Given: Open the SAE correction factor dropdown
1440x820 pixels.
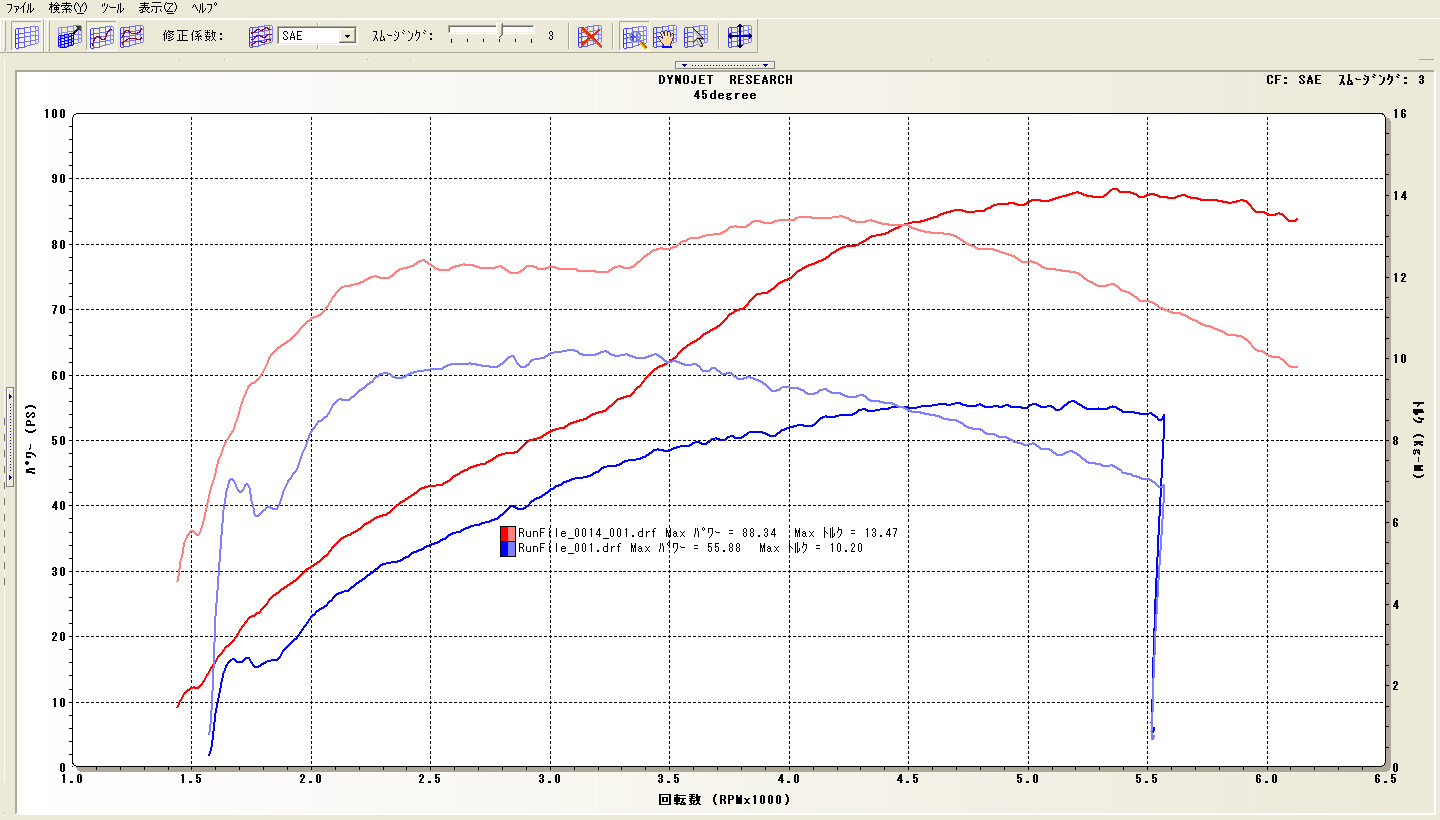Looking at the screenshot, I should click(347, 36).
